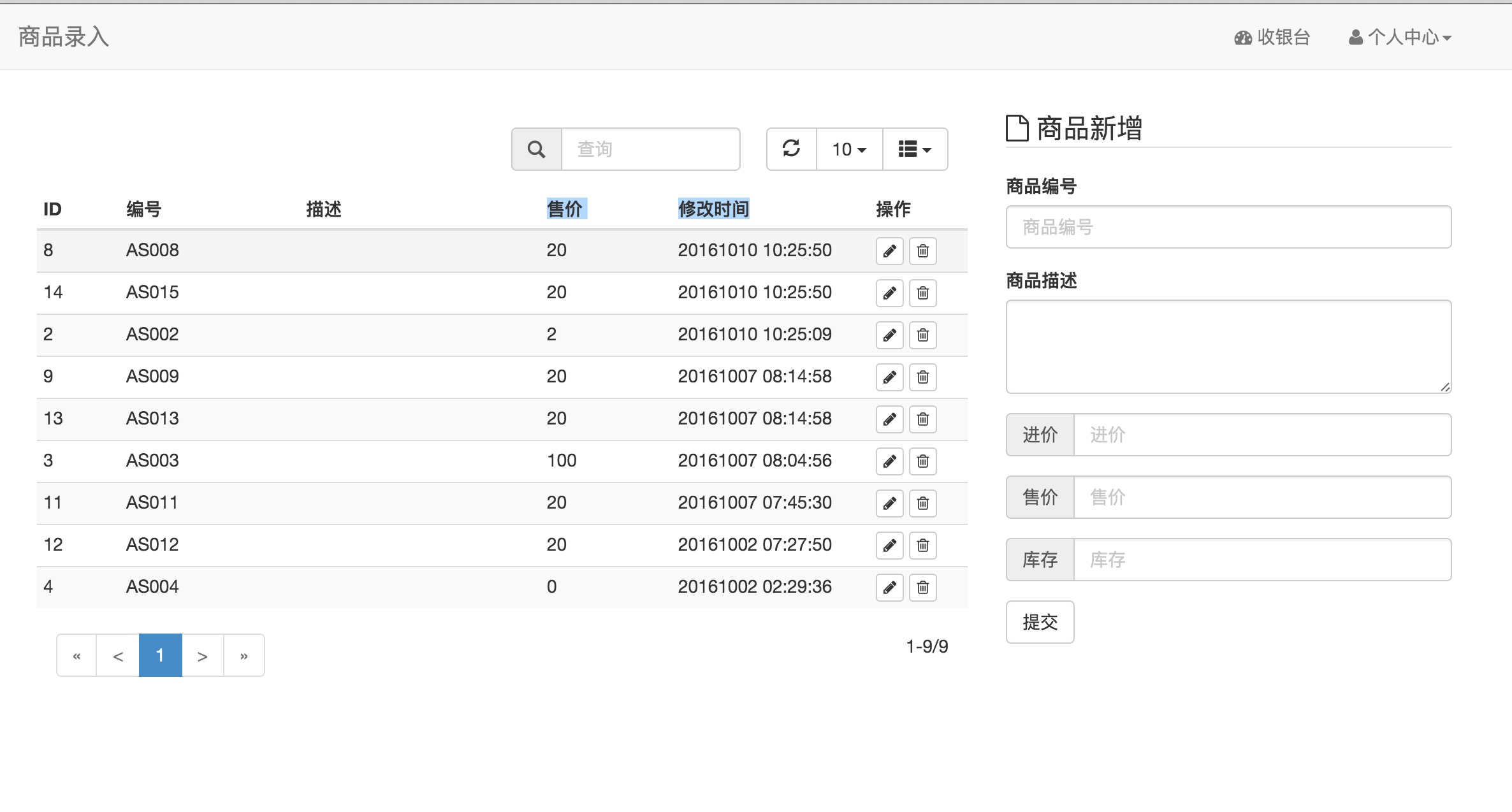Edit product AS012 with pencil icon
This screenshot has width=1512, height=812.
[889, 545]
